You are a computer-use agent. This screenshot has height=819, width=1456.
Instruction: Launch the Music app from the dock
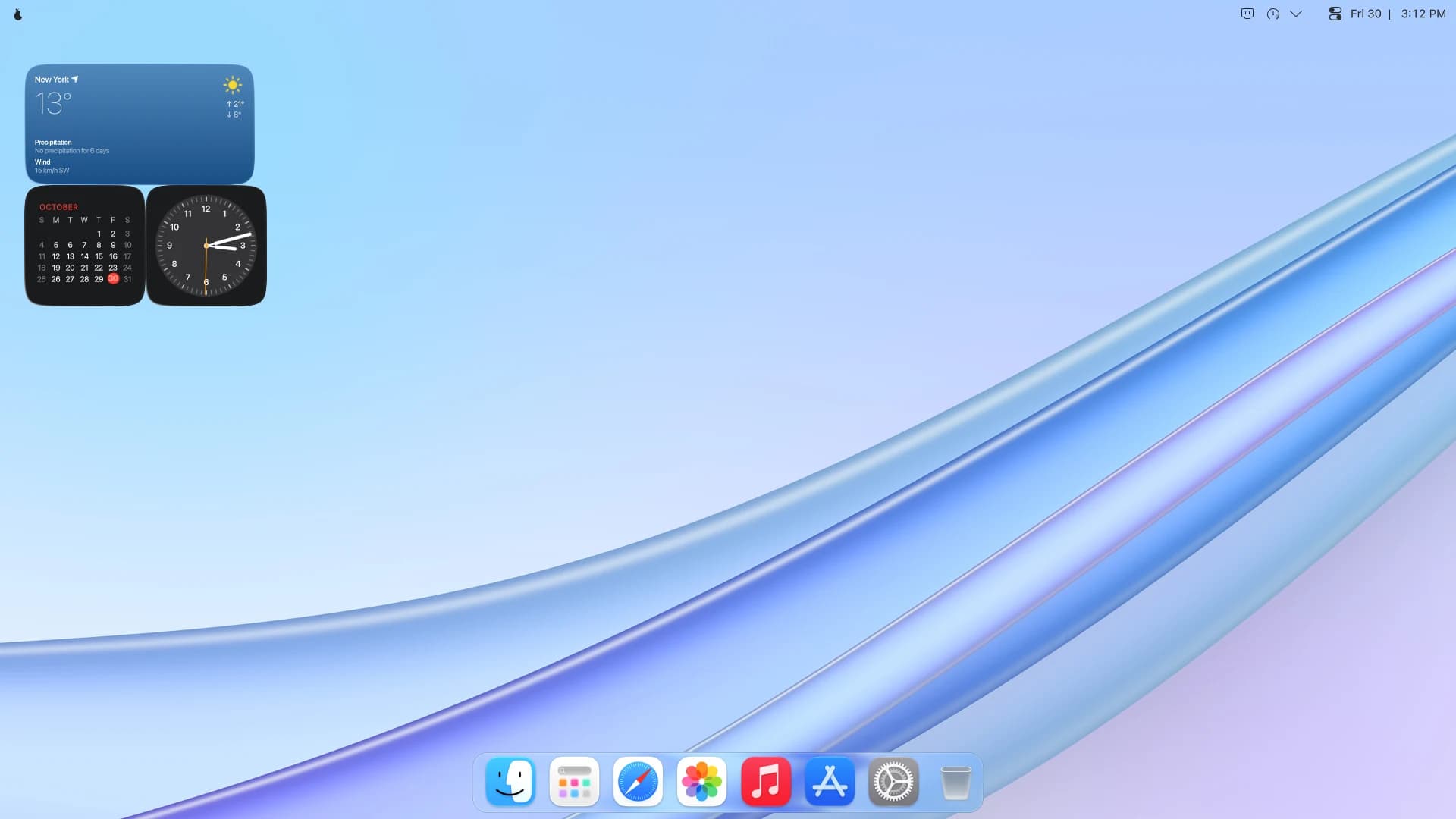[x=766, y=781]
